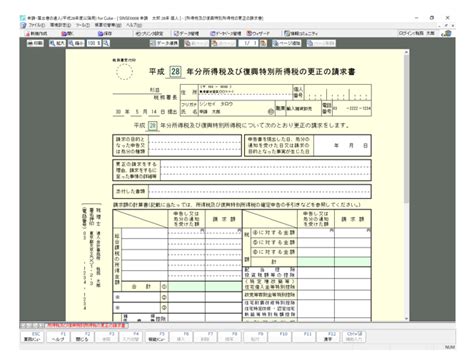This screenshot has width=474, height=360.
Task: Click the 縮小 zoom-out button
Action: 76,43
